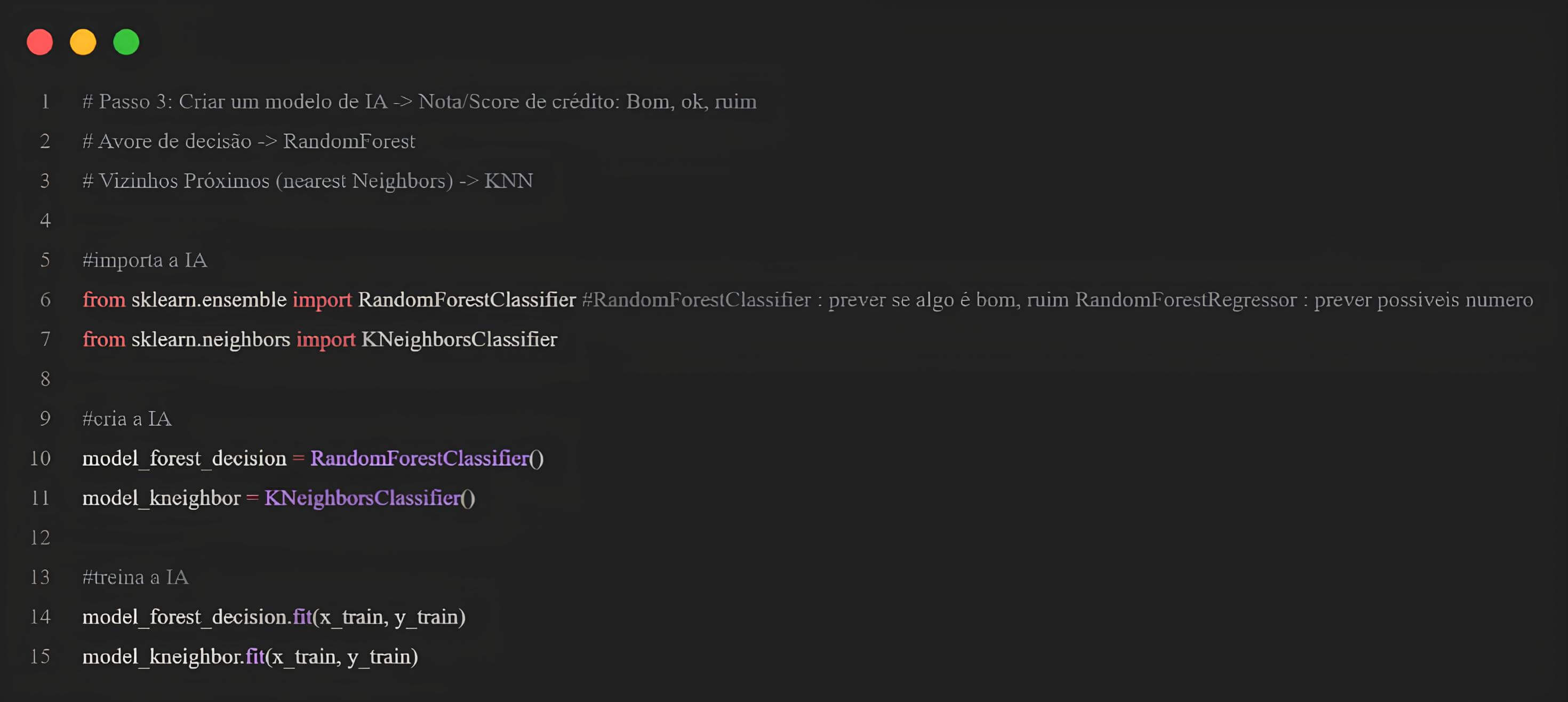Click the '#cria a IA' comment
This screenshot has height=702, width=1568.
pos(126,419)
